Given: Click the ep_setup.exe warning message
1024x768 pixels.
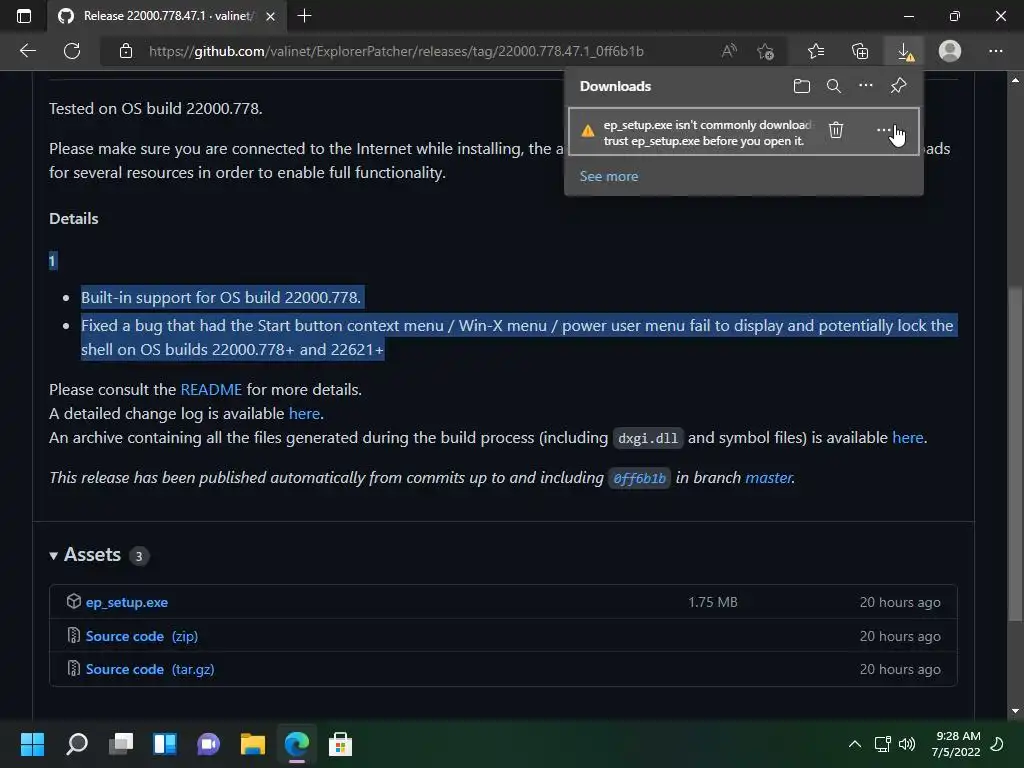Looking at the screenshot, I should [x=707, y=133].
